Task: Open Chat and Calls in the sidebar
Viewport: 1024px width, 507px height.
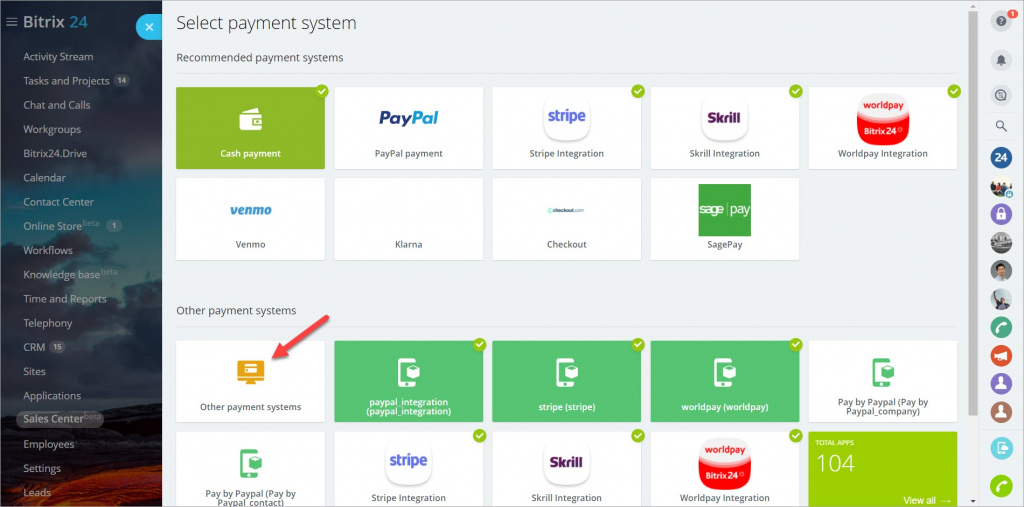Action: pyautogui.click(x=57, y=105)
